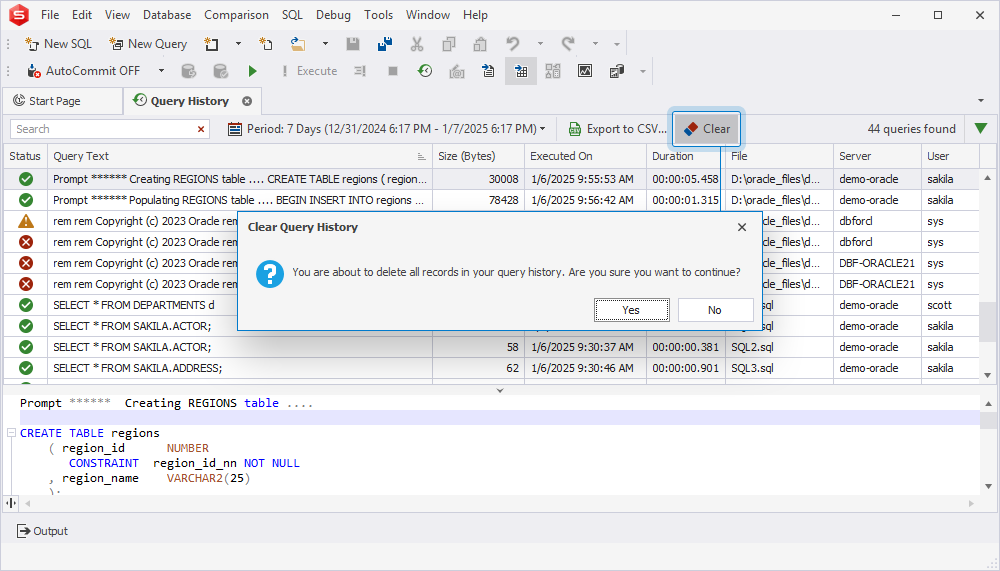Open the top toolbar overflow options arrow
Image resolution: width=1000 pixels, height=571 pixels.
pyautogui.click(x=617, y=44)
